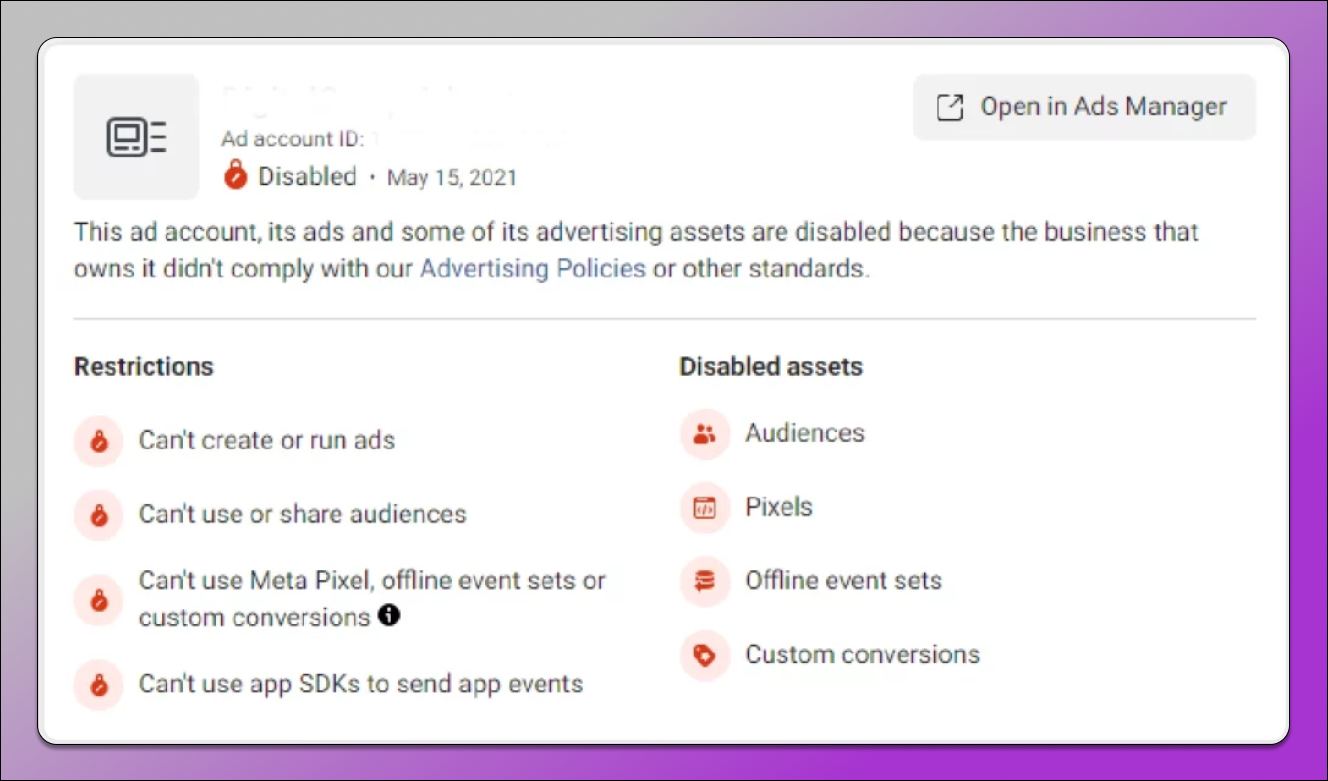Click the Offline event sets icon

coord(705,581)
